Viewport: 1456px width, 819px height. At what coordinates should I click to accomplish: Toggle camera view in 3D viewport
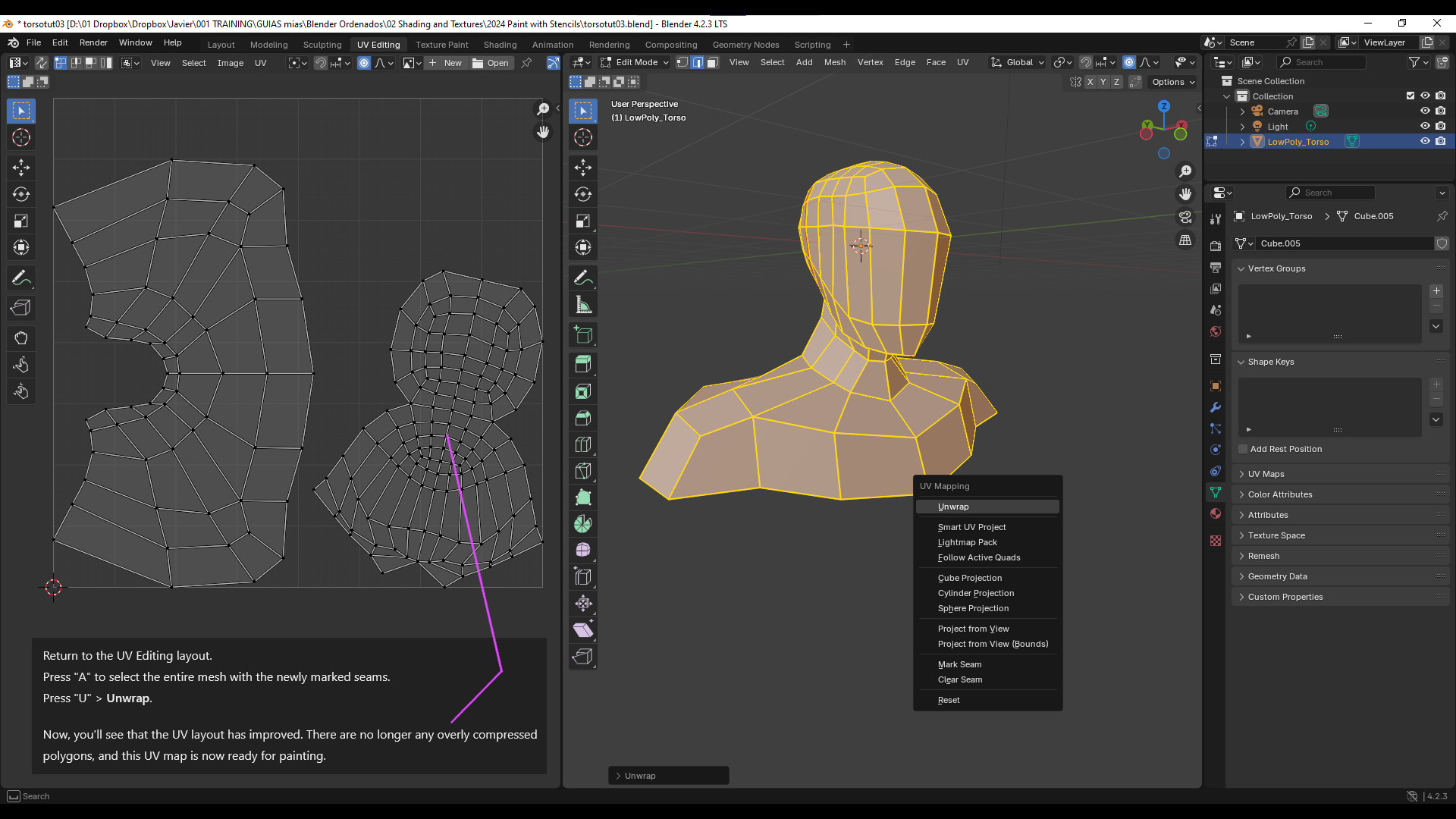pyautogui.click(x=1185, y=218)
